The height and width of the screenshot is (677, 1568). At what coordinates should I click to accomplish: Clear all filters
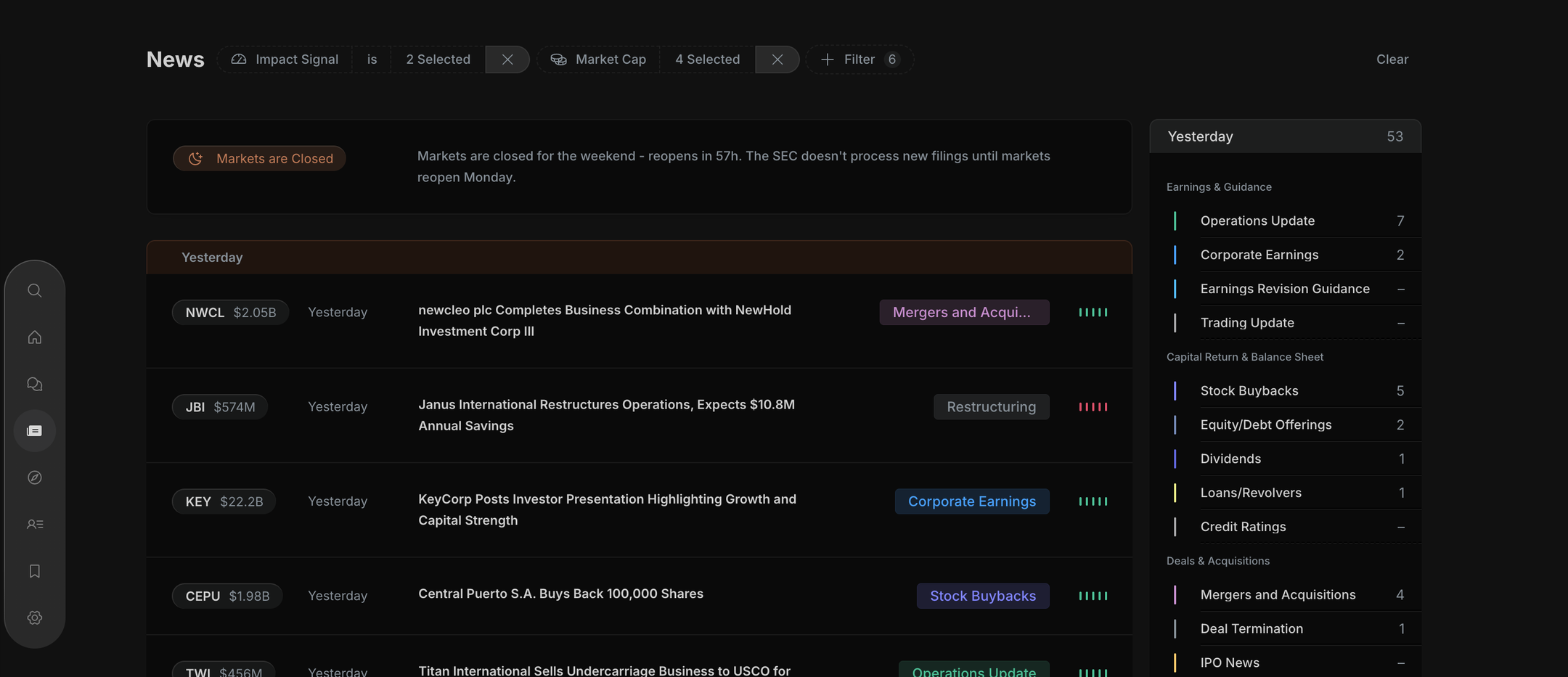tap(1392, 60)
